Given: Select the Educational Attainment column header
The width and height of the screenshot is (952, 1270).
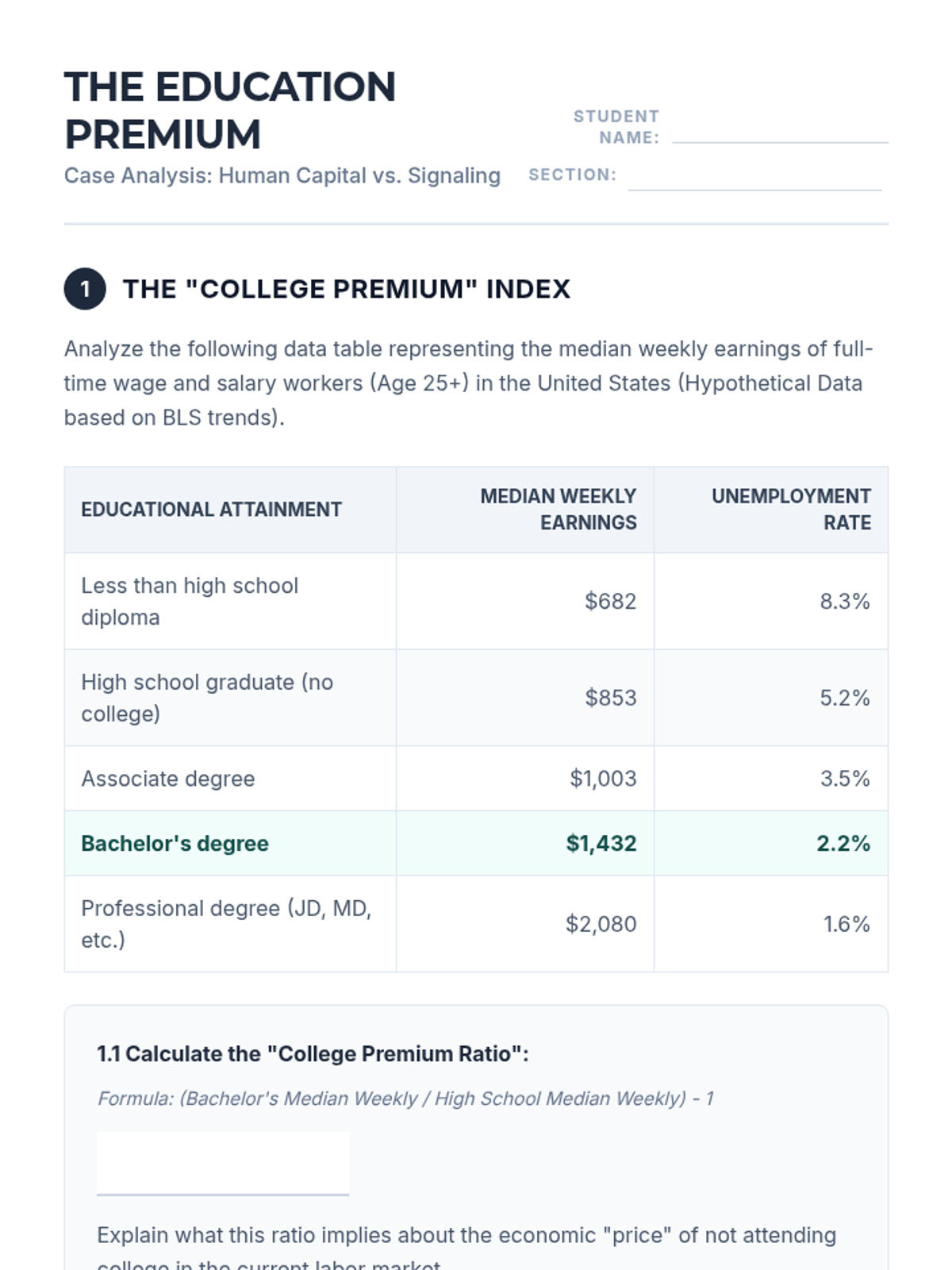Looking at the screenshot, I should (212, 510).
